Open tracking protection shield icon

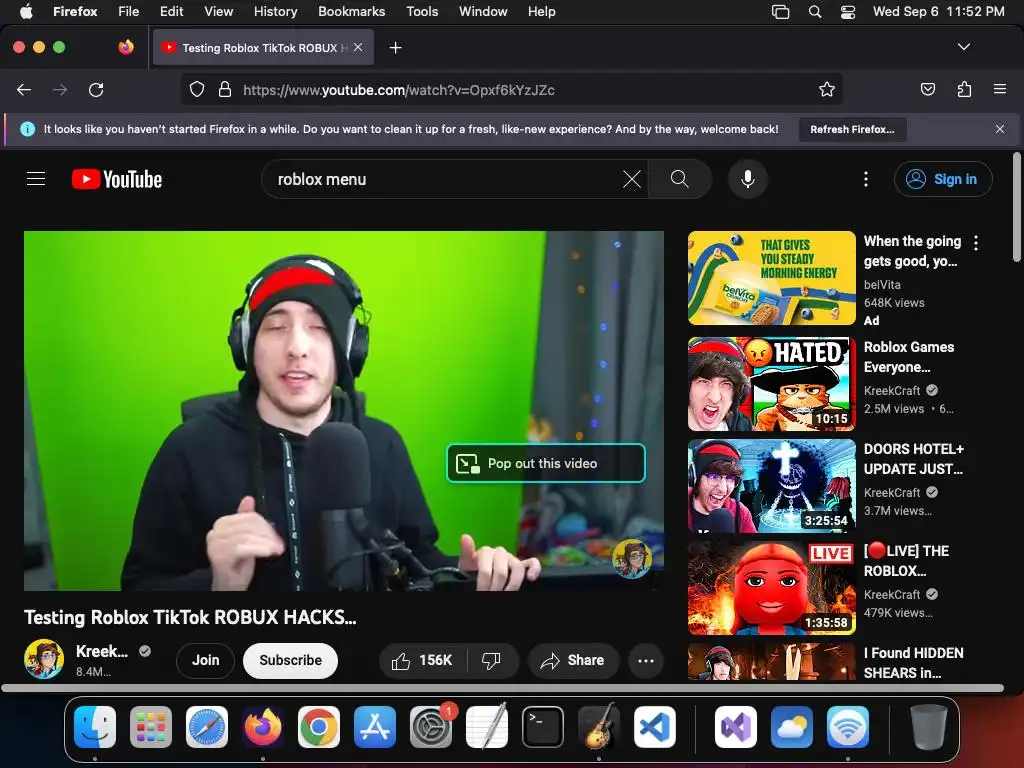tap(197, 89)
